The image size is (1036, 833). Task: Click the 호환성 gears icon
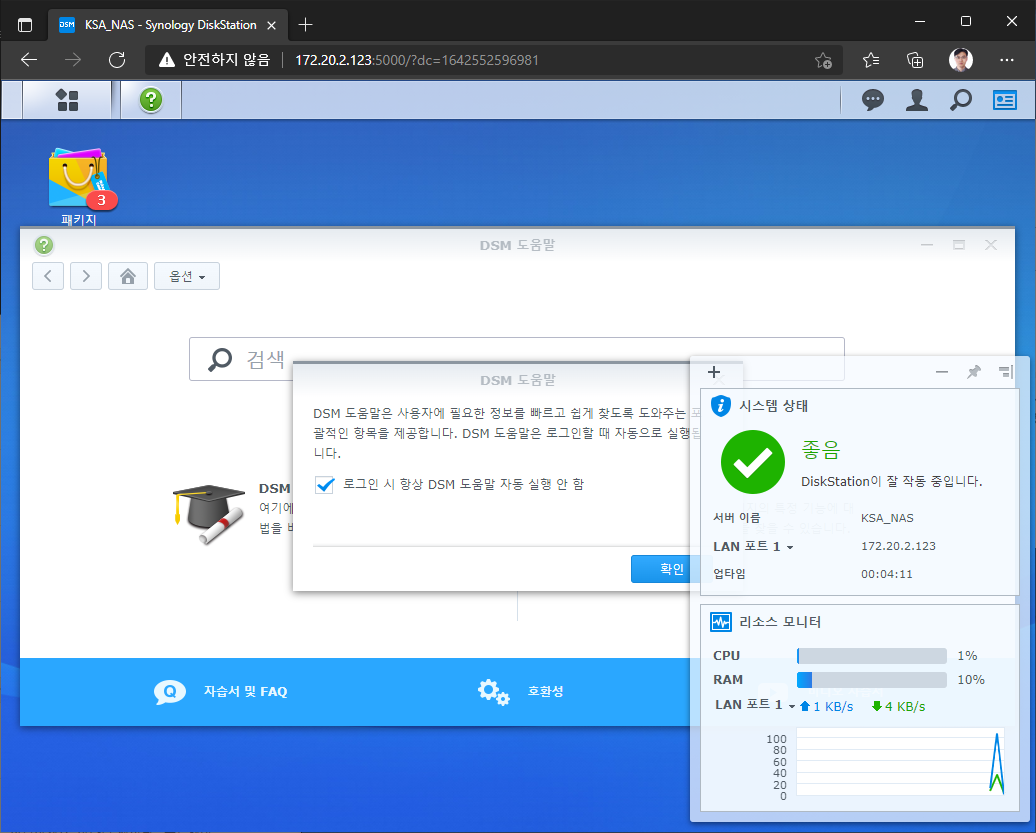coord(494,692)
